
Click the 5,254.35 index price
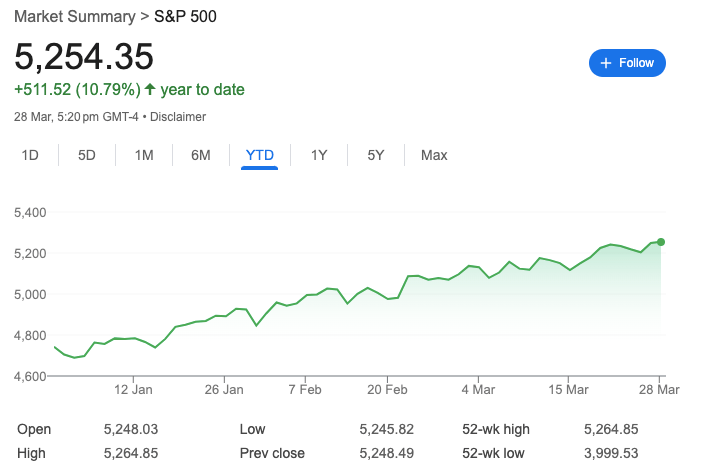point(84,56)
